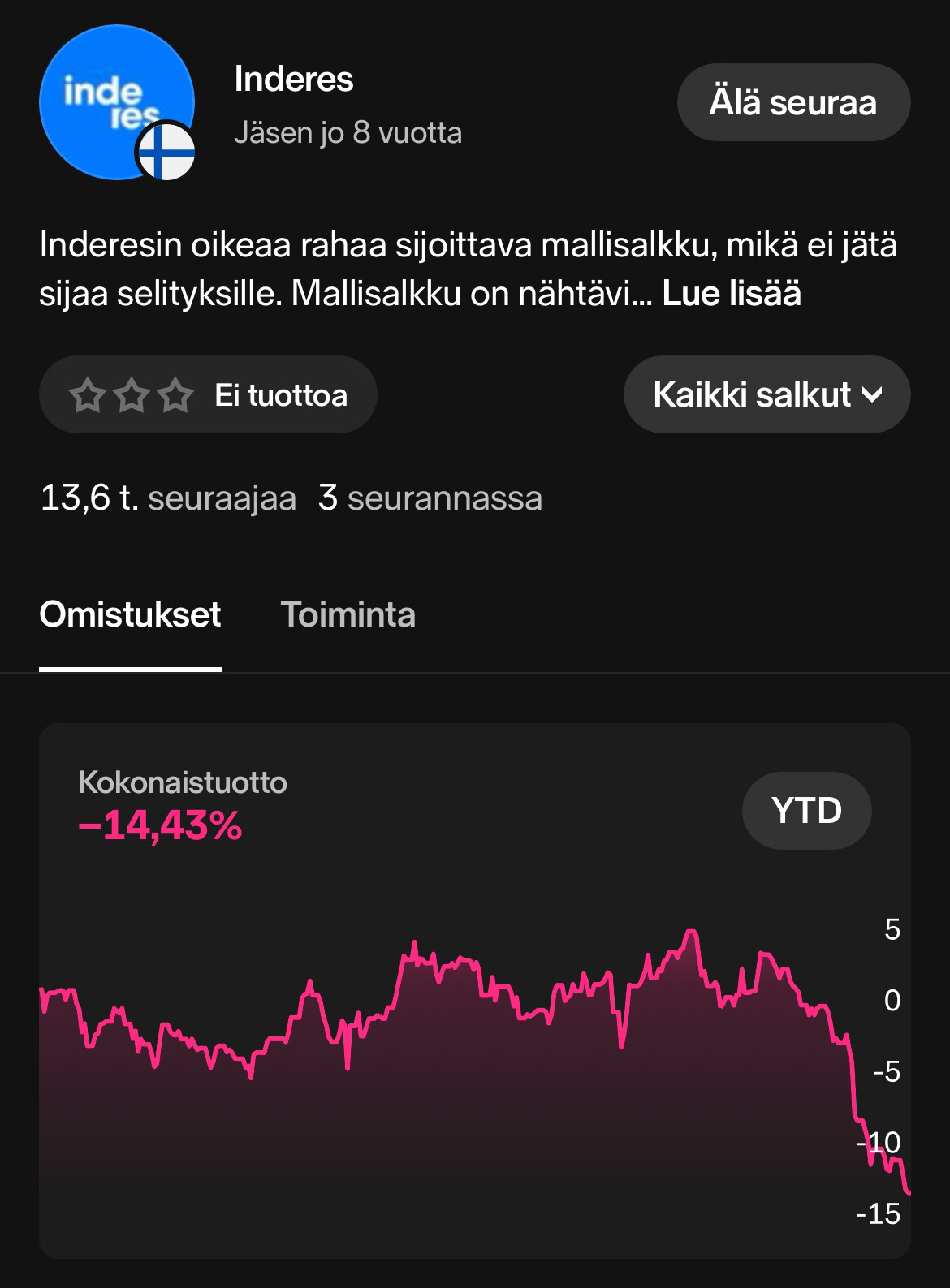Tap the Jäsen jo 8 vuotta text
This screenshot has width=950, height=1288.
click(348, 132)
